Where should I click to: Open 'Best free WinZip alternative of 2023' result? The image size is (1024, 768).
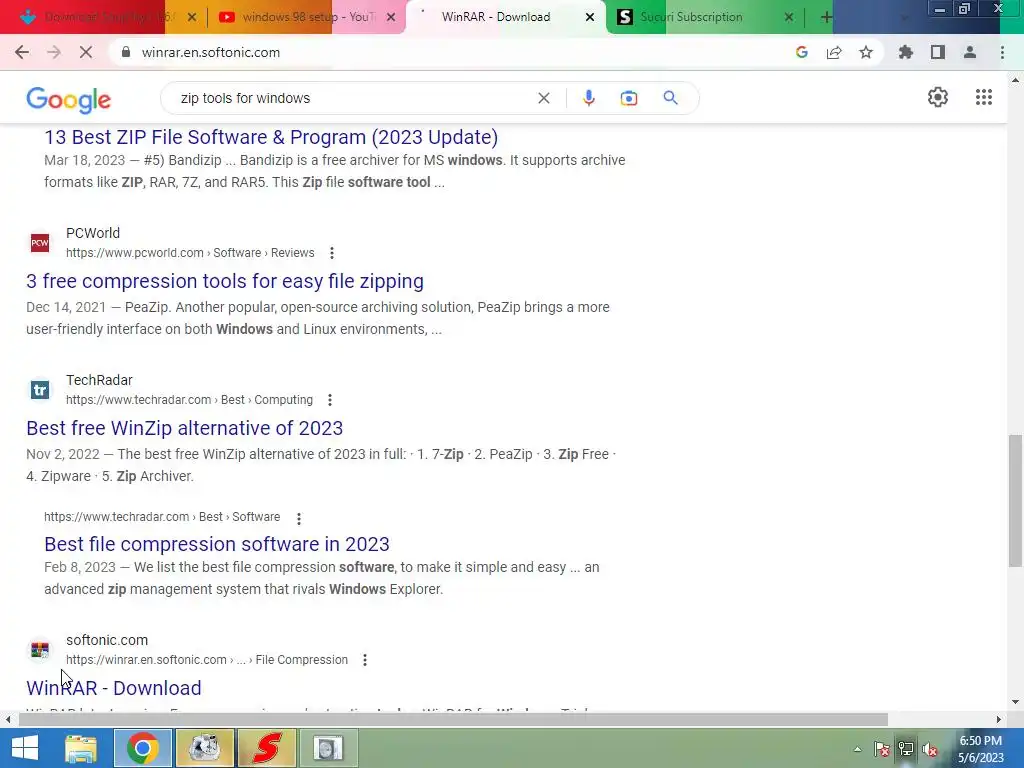pyautogui.click(x=184, y=428)
